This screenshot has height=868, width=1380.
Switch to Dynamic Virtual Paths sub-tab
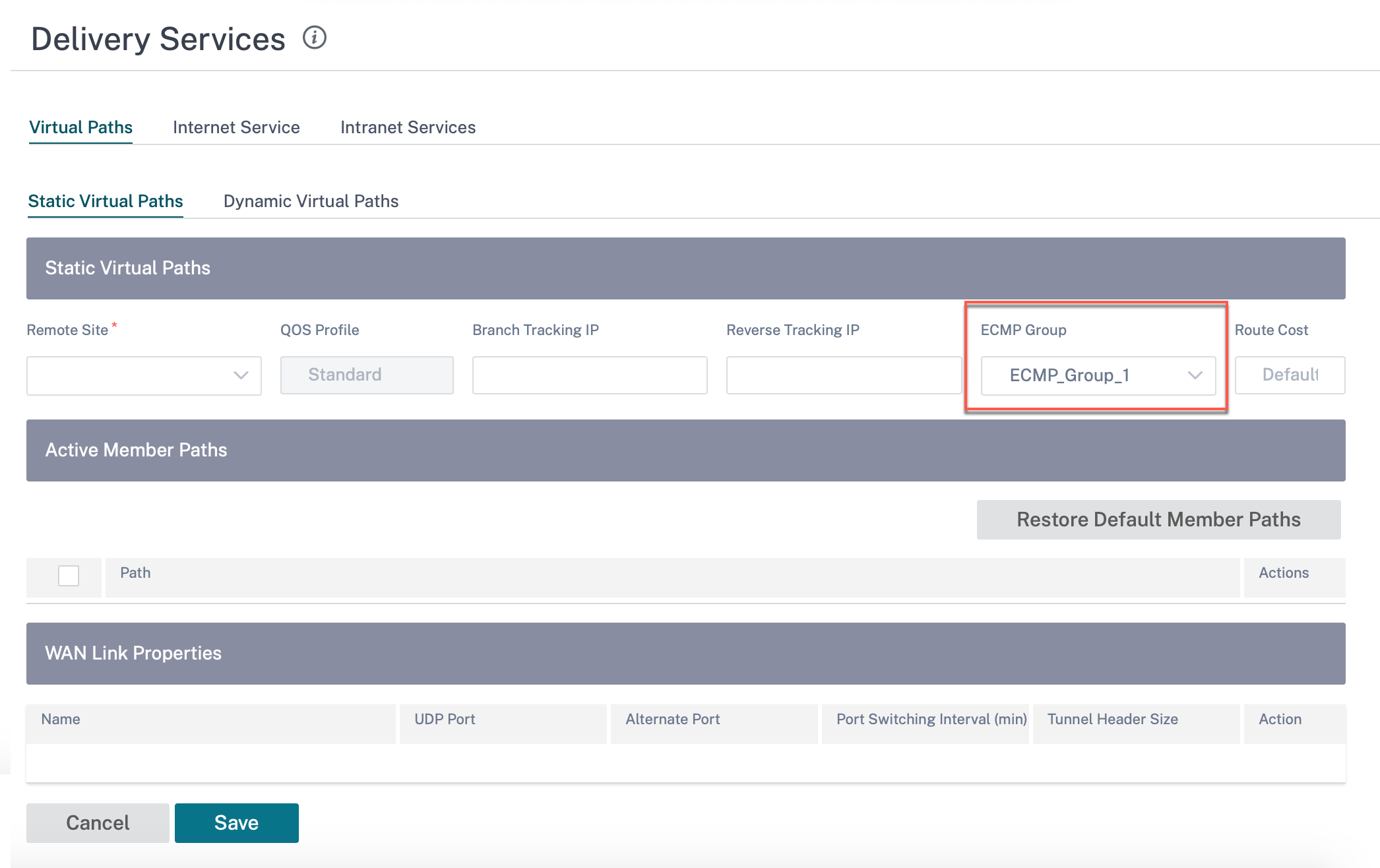click(x=311, y=201)
